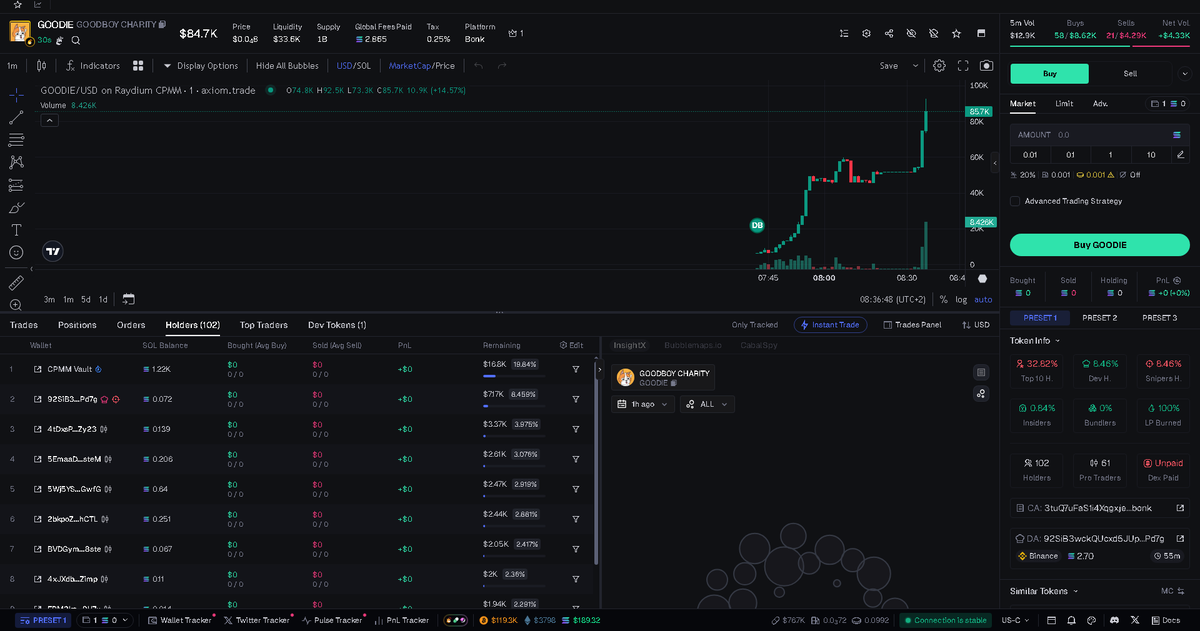Open chart settings gear
This screenshot has width=1200, height=631.
(x=939, y=66)
